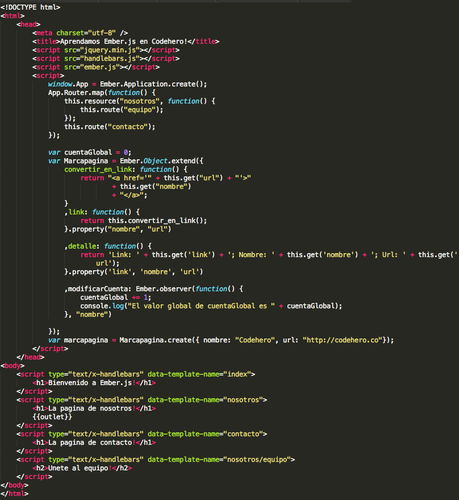Click data-template-name="index" attribute
The image size is (459, 500).
point(199,374)
